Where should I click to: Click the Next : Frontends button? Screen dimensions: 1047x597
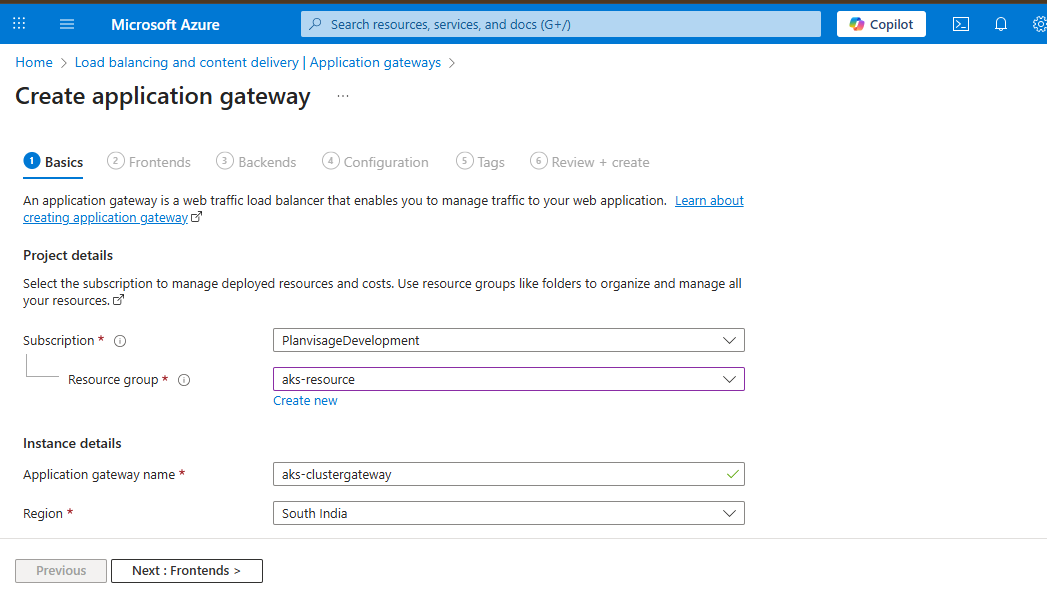(186, 570)
